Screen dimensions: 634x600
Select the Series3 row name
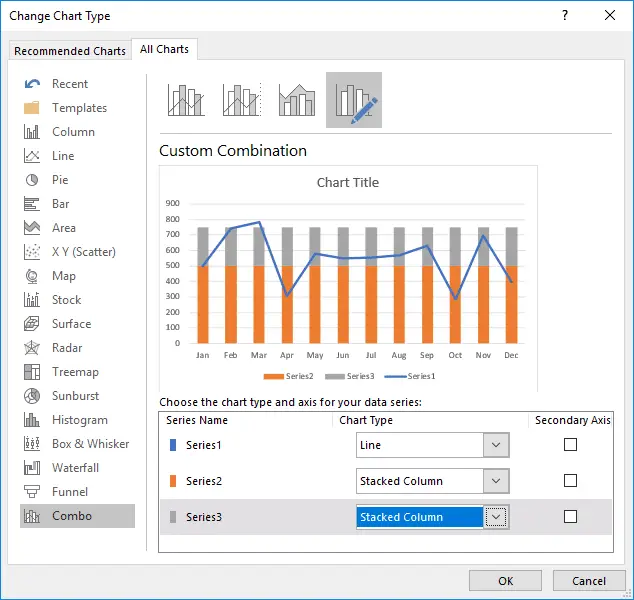[204, 517]
